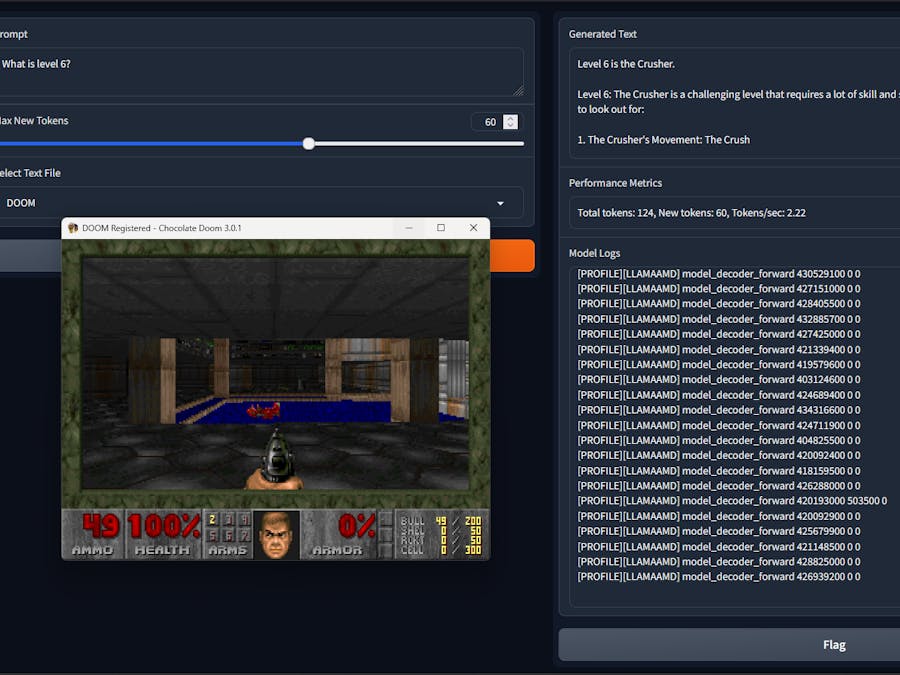Click the BULL 49 / 200 ammo row

pos(441,521)
